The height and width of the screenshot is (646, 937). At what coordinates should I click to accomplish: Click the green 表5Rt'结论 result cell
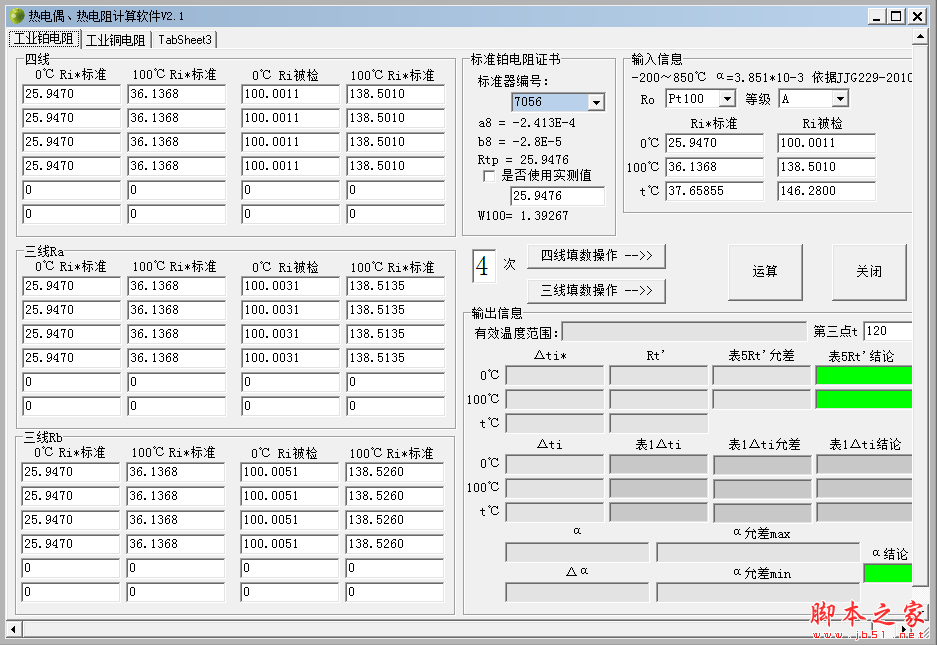(863, 374)
